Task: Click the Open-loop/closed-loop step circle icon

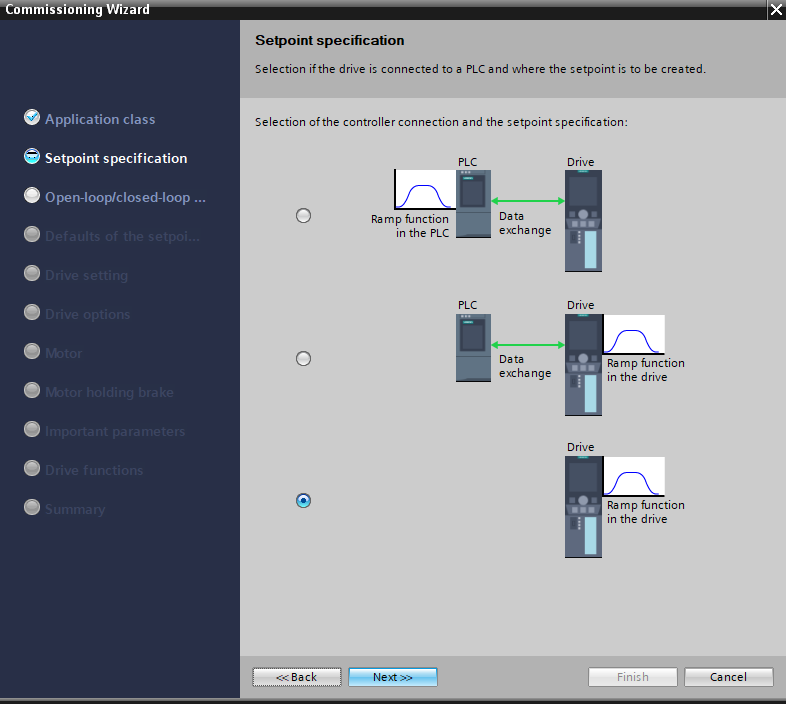Action: [x=32, y=195]
